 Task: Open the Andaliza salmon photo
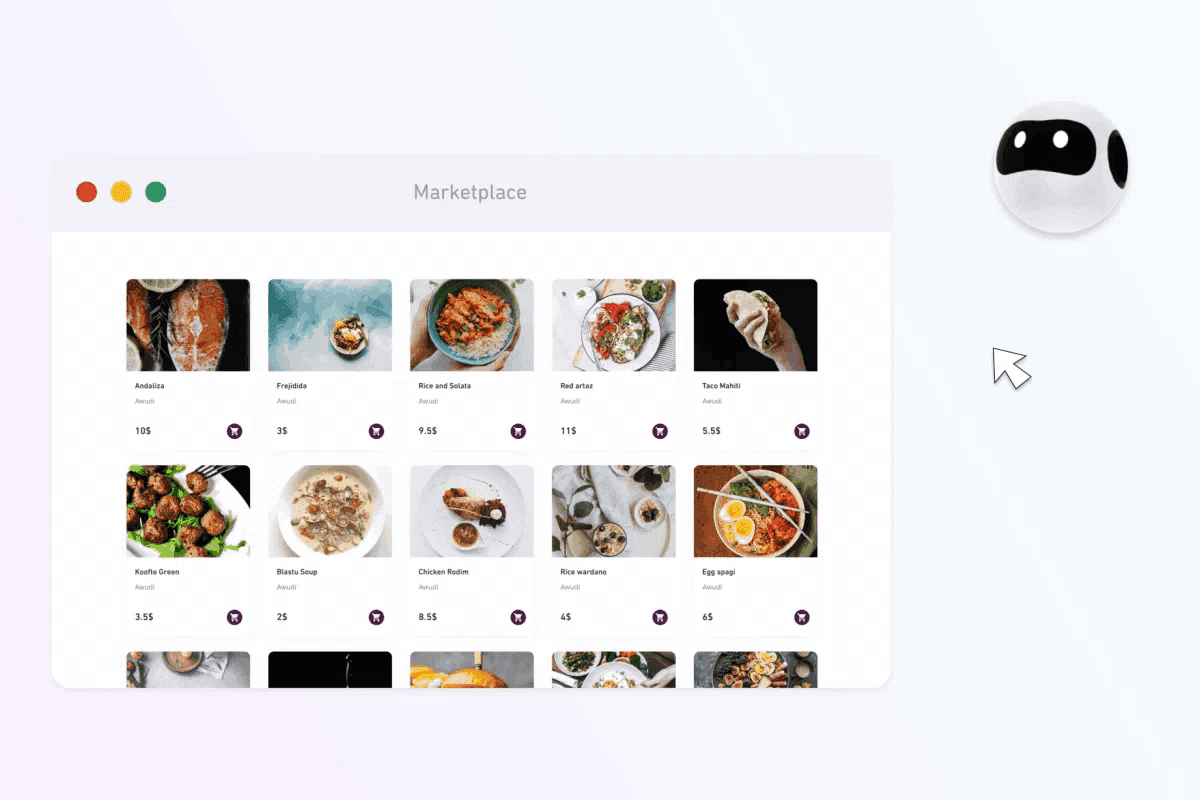(188, 325)
